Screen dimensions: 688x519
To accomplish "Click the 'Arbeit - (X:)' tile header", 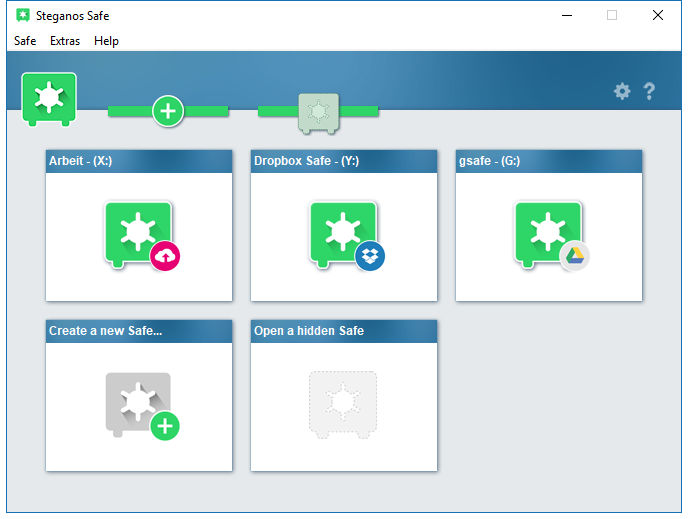I will [x=139, y=161].
